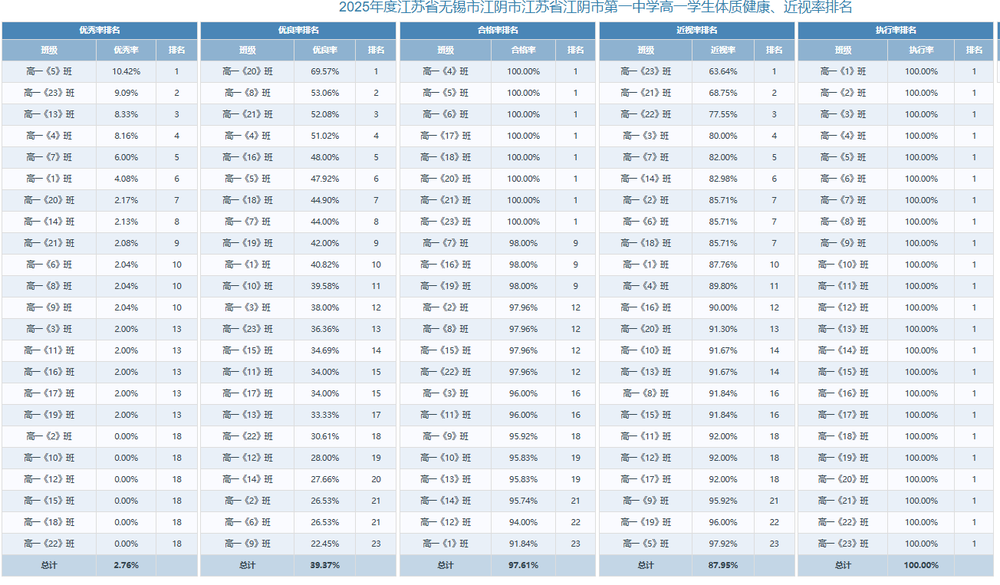Select the 2.76% total 优秀率 cell
1000x585 pixels.
pyautogui.click(x=126, y=565)
